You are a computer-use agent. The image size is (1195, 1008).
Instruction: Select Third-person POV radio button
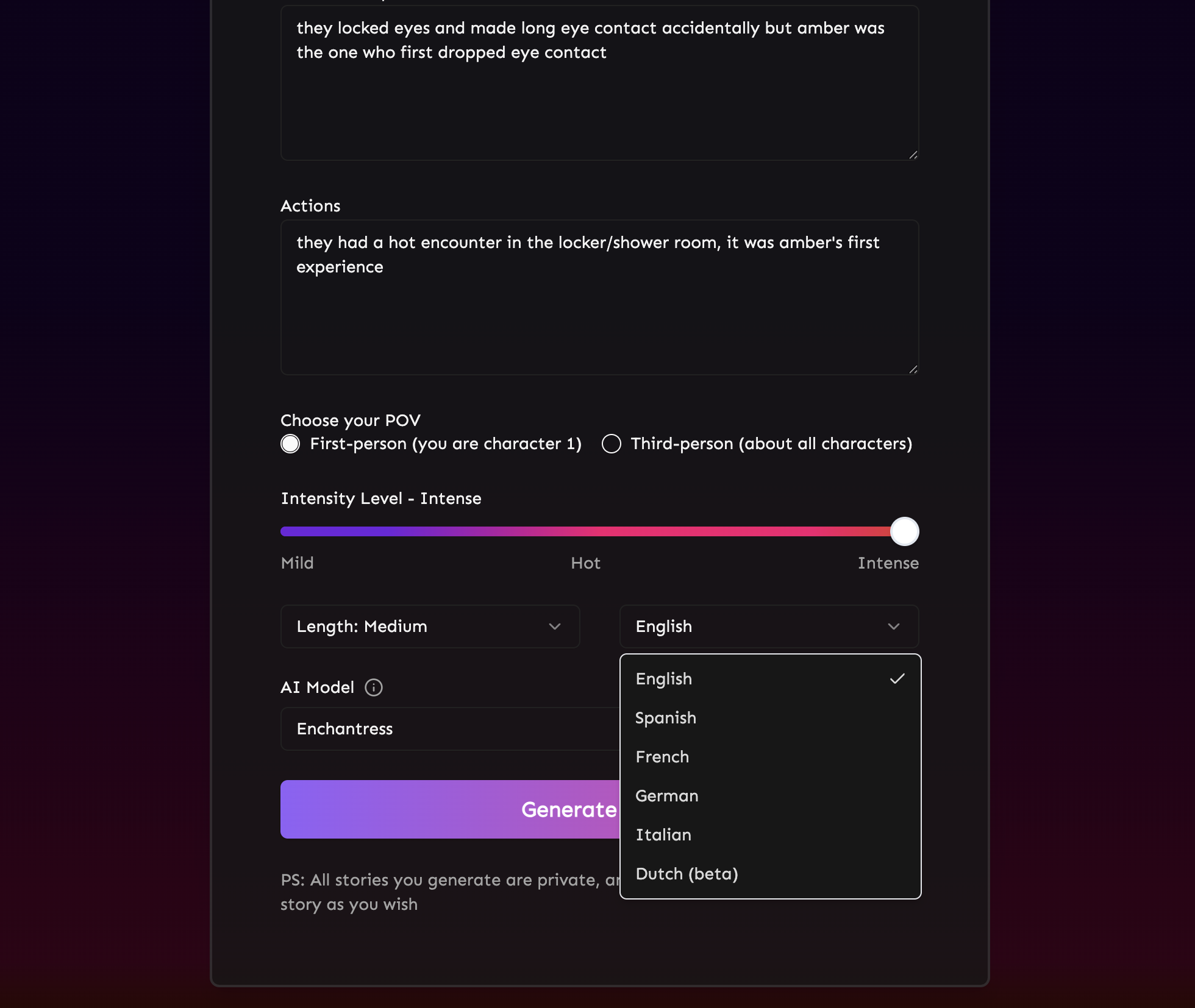point(612,444)
